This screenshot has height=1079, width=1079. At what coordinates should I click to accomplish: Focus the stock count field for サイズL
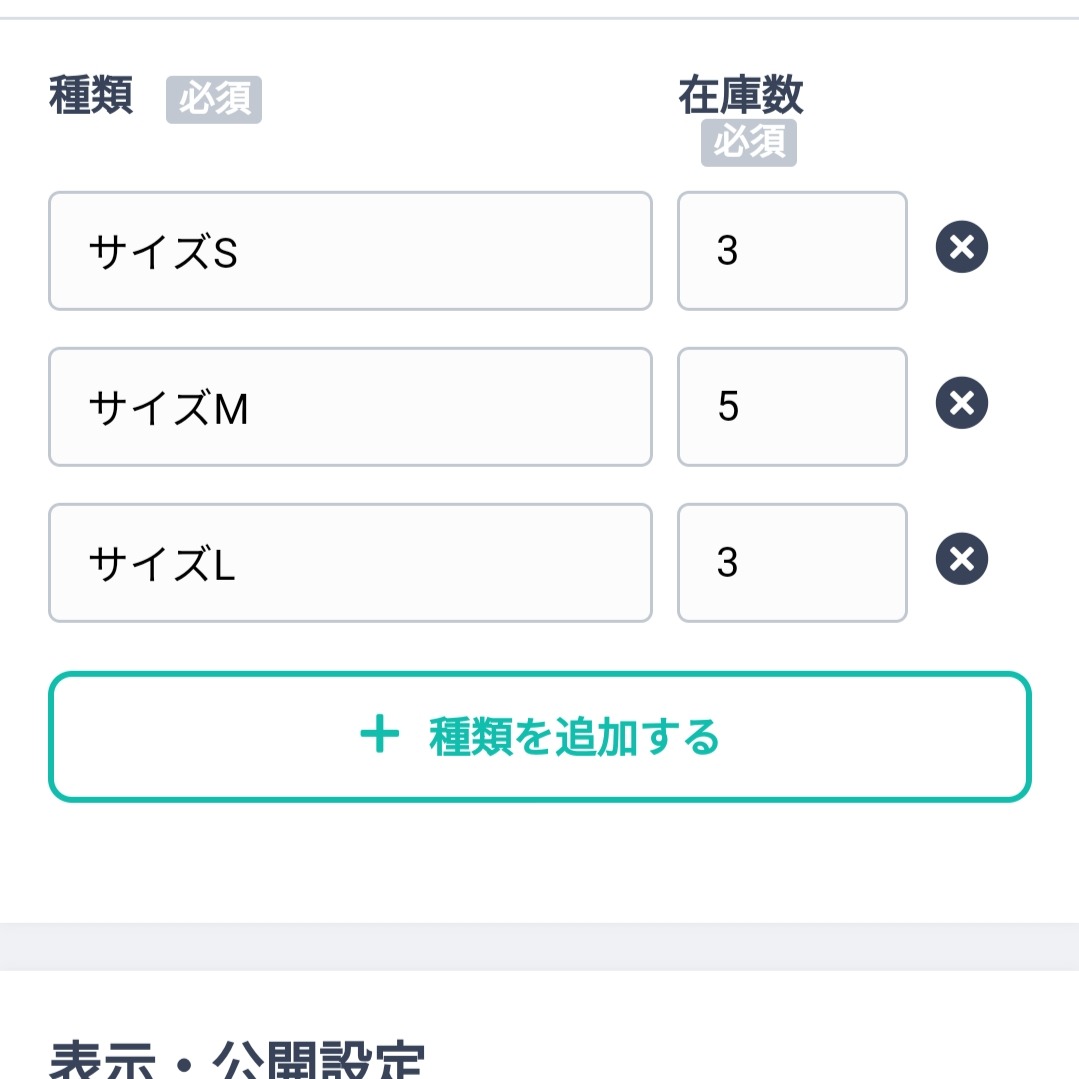coord(792,563)
